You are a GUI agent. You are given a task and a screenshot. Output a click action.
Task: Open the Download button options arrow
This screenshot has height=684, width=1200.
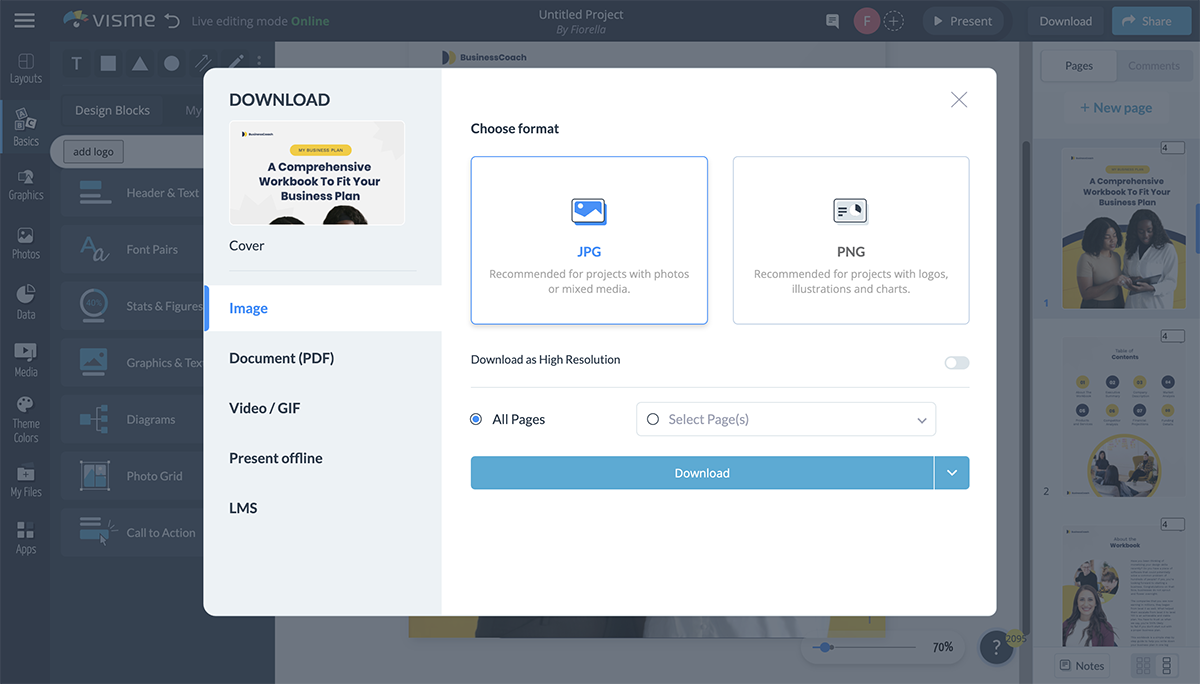[x=951, y=473]
